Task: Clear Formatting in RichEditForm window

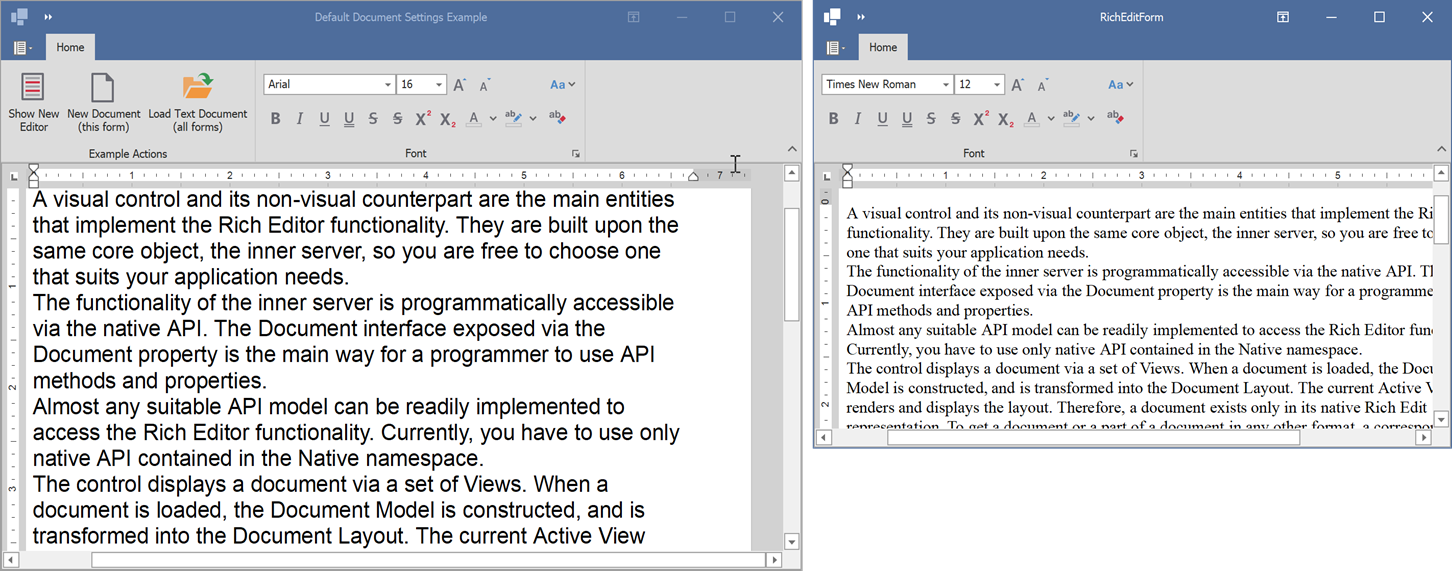Action: 1115,118
